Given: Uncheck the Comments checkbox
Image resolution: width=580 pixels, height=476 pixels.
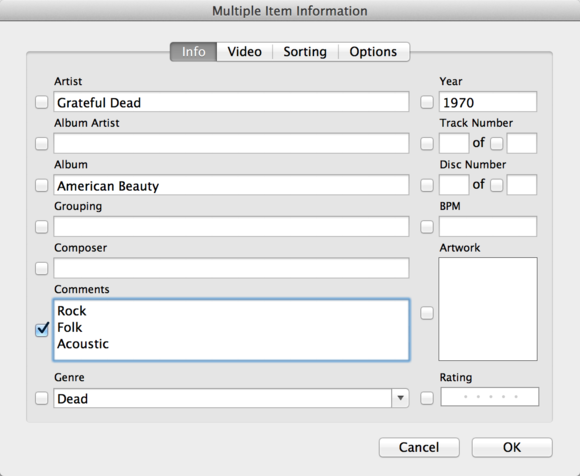Looking at the screenshot, I should pos(42,330).
